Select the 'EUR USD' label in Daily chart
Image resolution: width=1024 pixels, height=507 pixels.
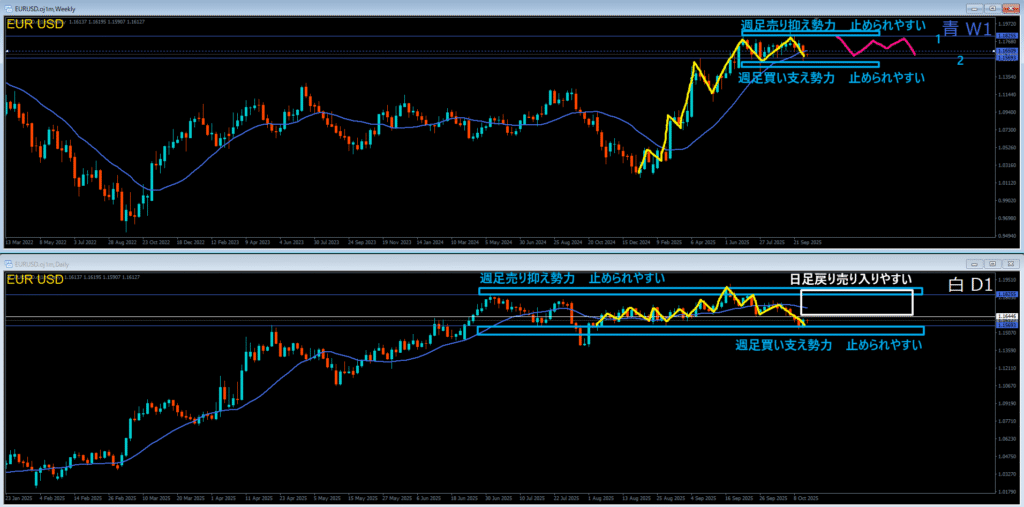(x=35, y=280)
